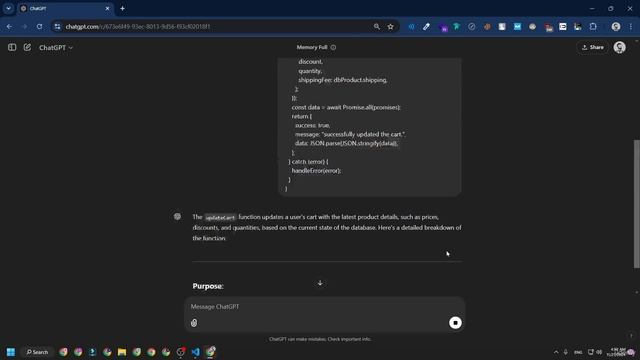Open the ChatGPT user profile avatar
Viewport: 640px width, 360px height.
coord(620,47)
